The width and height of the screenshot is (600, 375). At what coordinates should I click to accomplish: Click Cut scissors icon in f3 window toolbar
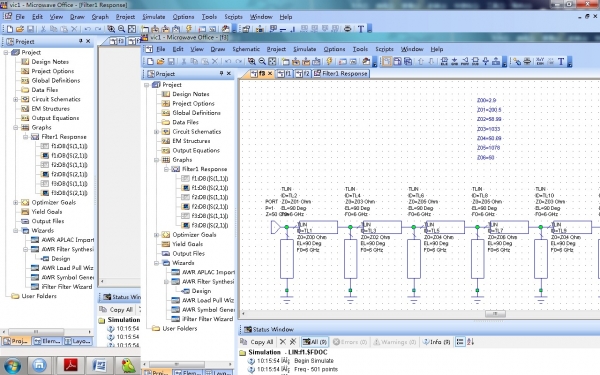coord(184,61)
